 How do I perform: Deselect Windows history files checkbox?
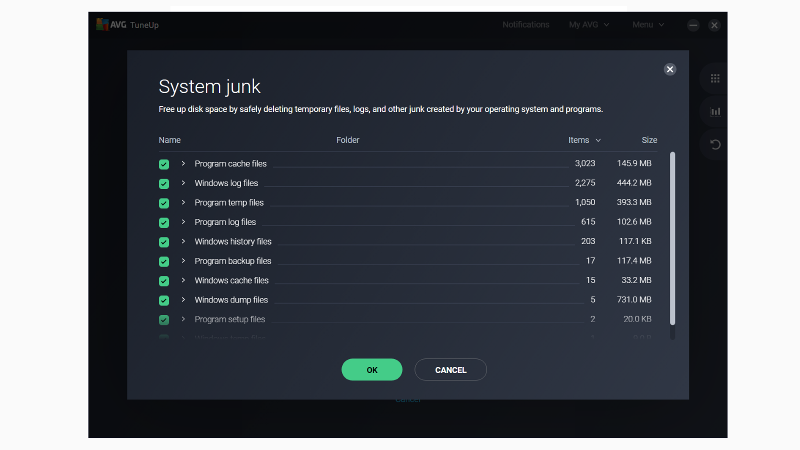164,242
